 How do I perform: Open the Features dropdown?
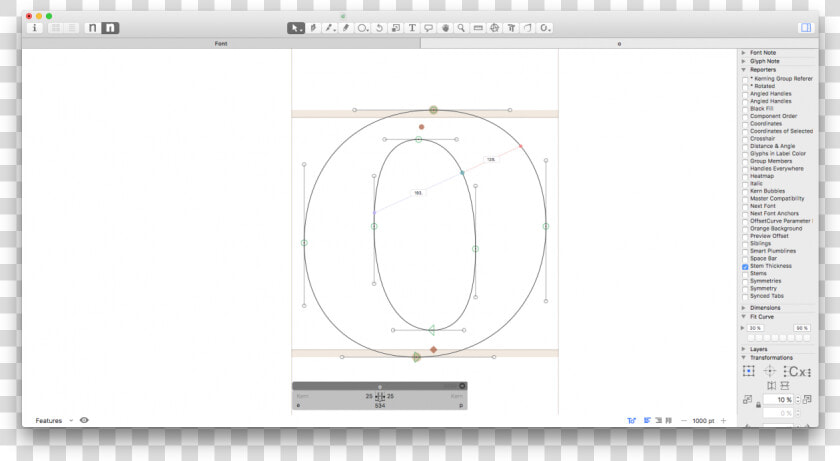pos(54,421)
